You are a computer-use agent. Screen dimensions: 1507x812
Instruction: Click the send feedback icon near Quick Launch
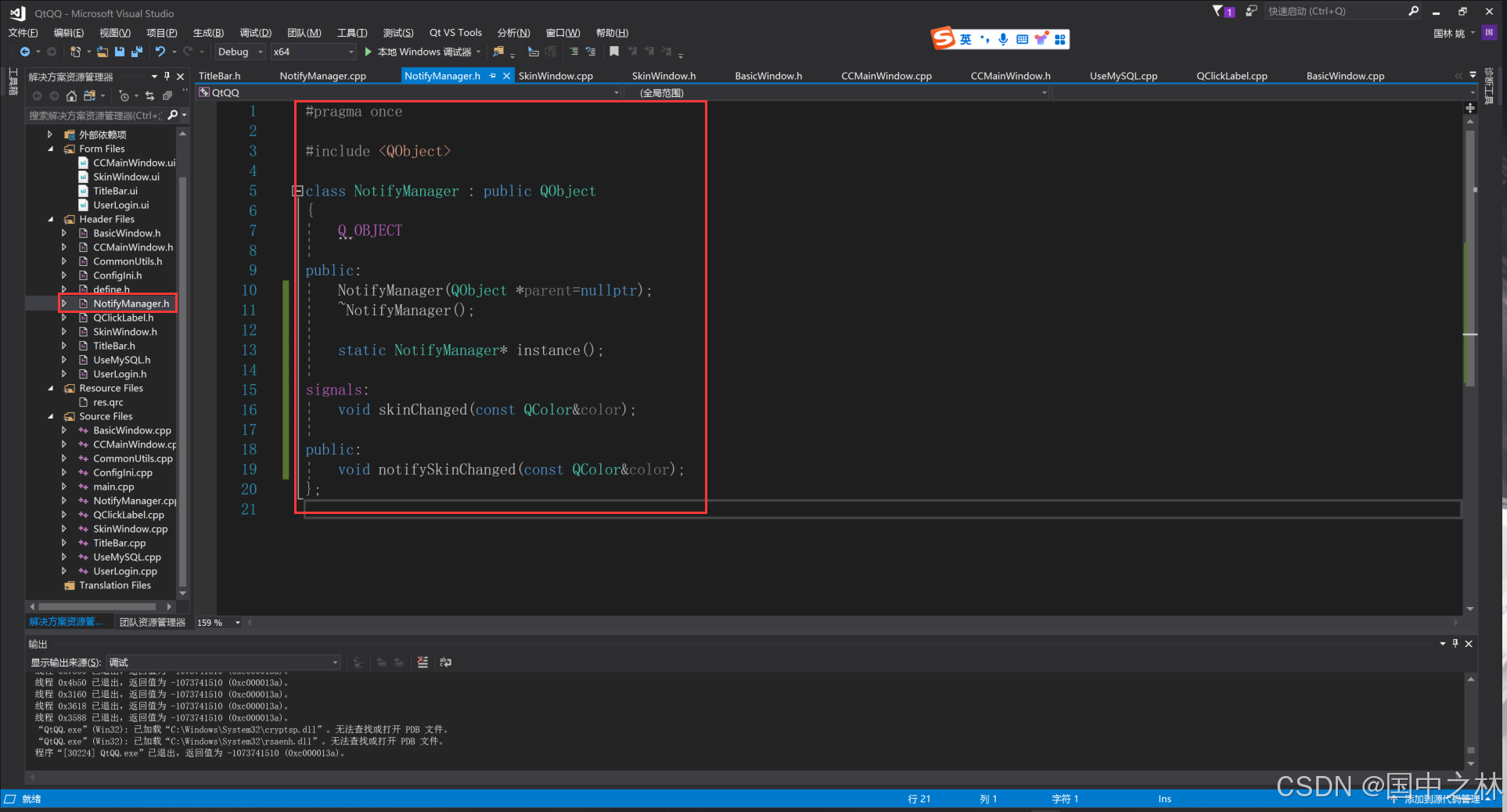[1251, 11]
